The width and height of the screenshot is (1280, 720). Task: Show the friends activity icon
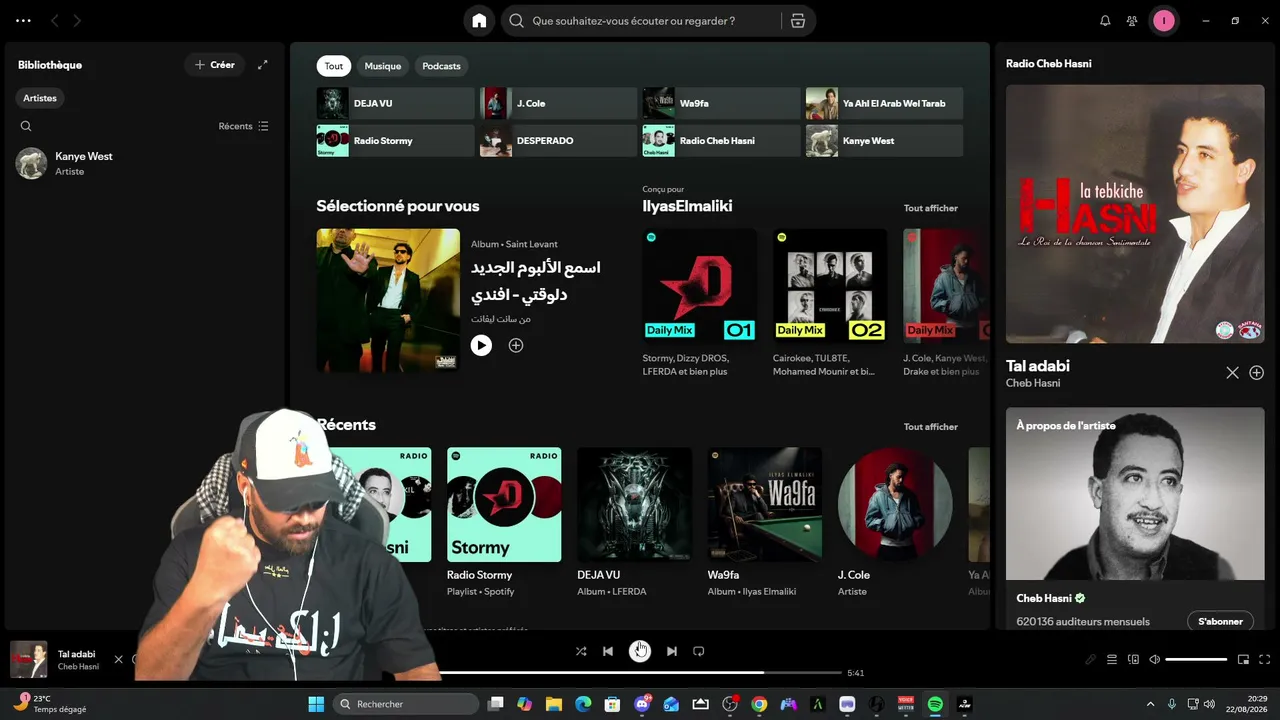(x=1132, y=21)
